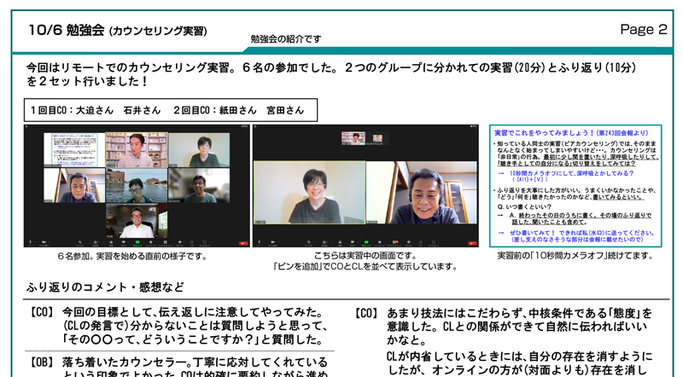
Task: Click the 【OB】 comment '落ち着いたカウンセラー。'
Action: pyautogui.click(x=127, y=362)
